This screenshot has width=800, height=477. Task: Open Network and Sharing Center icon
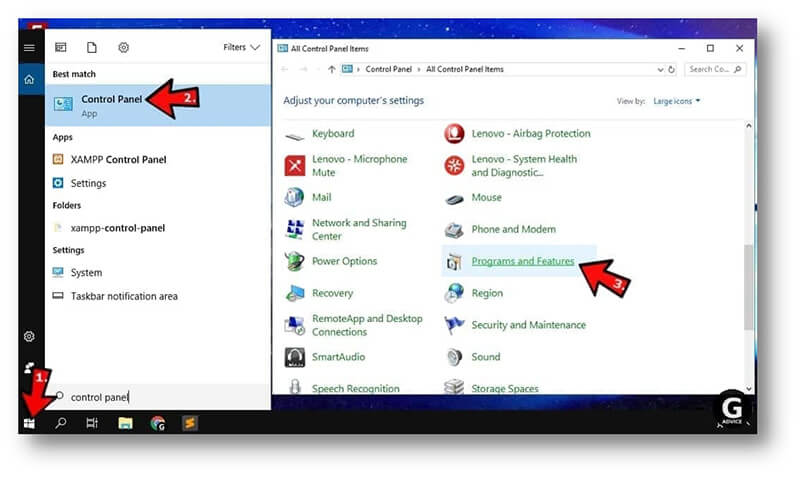pyautogui.click(x=294, y=230)
